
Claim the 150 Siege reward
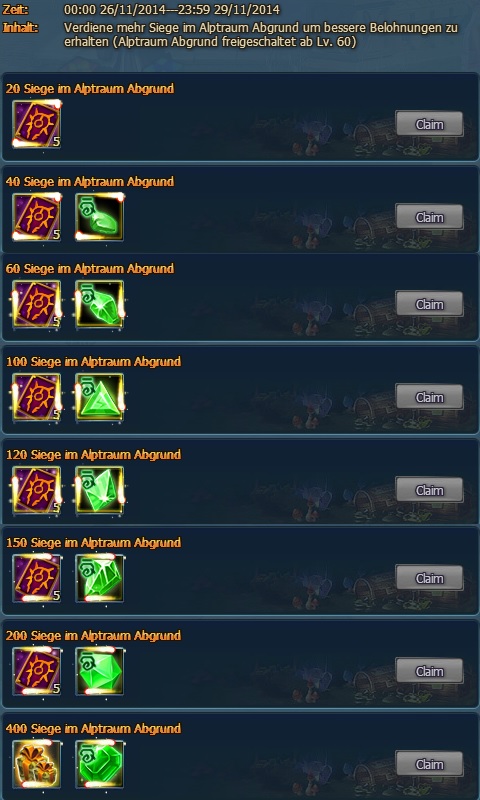430,578
